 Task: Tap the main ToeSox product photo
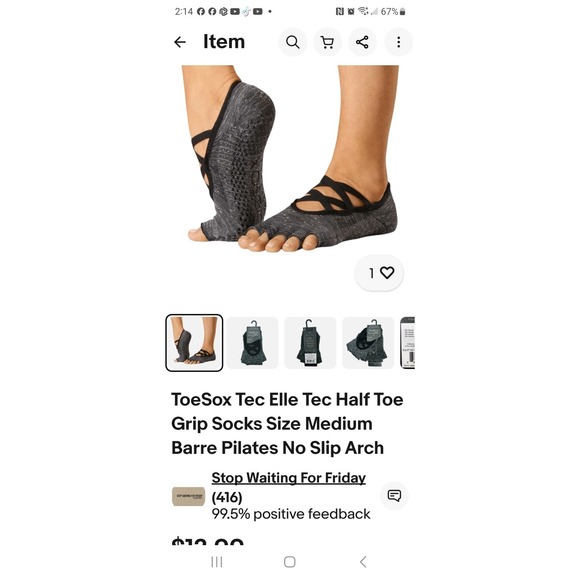[x=290, y=159]
